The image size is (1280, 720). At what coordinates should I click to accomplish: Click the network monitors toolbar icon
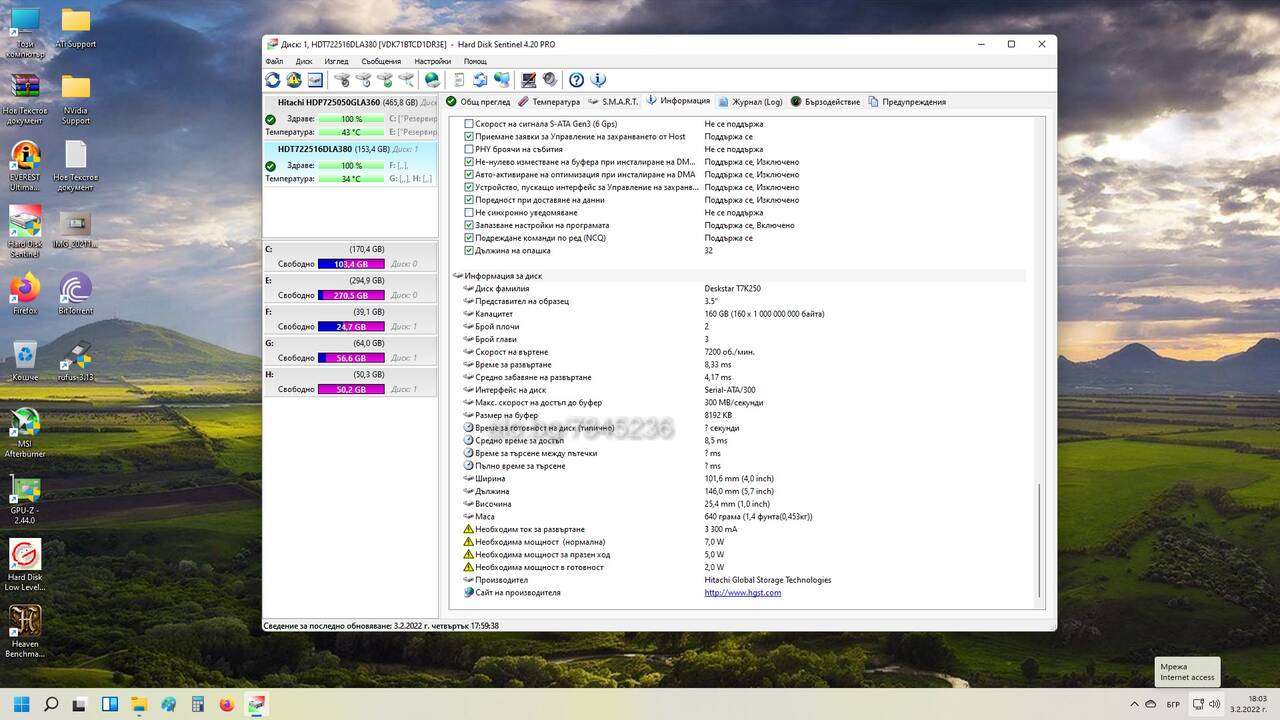pyautogui.click(x=501, y=80)
